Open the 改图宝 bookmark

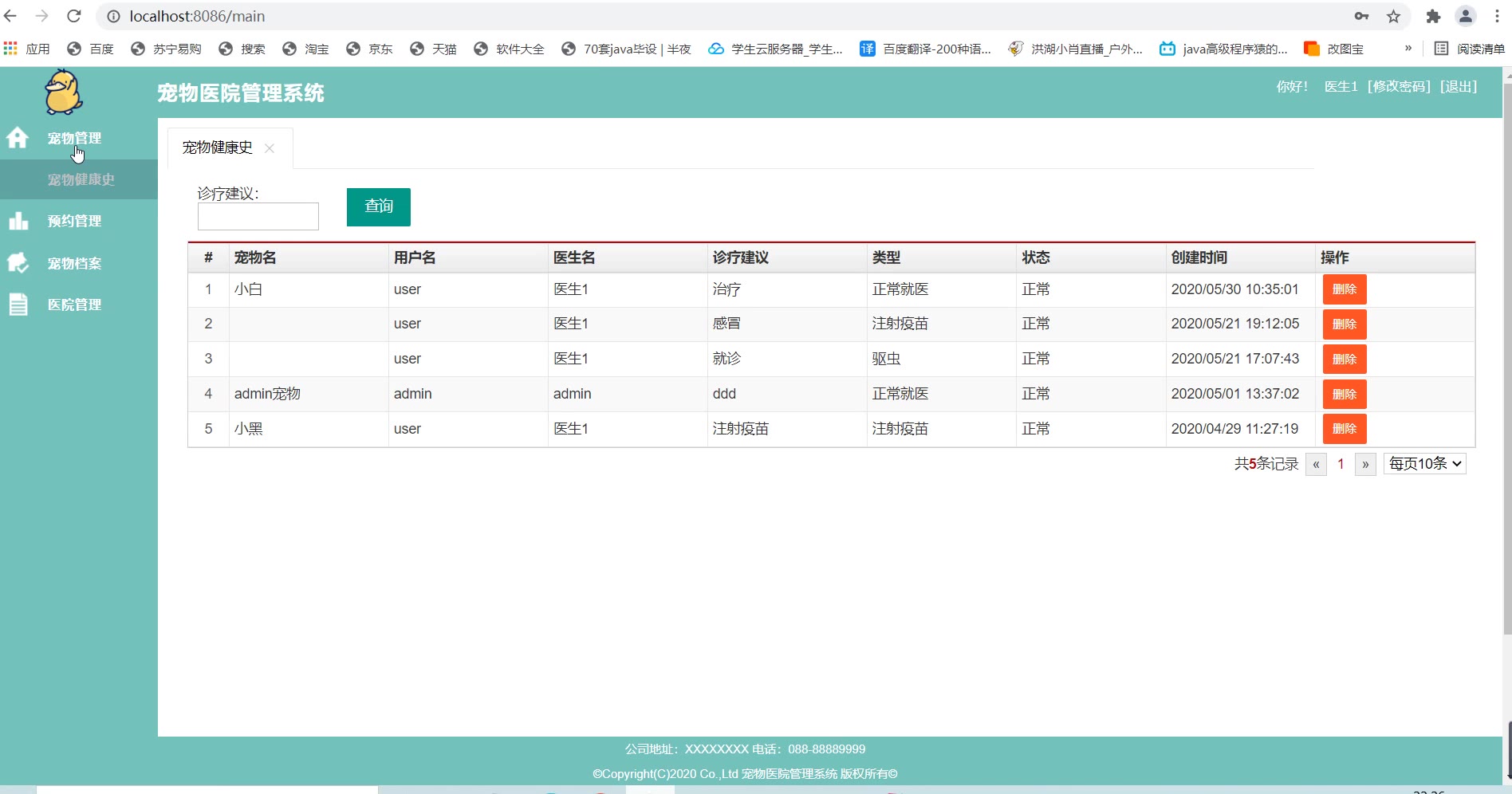tap(1333, 49)
